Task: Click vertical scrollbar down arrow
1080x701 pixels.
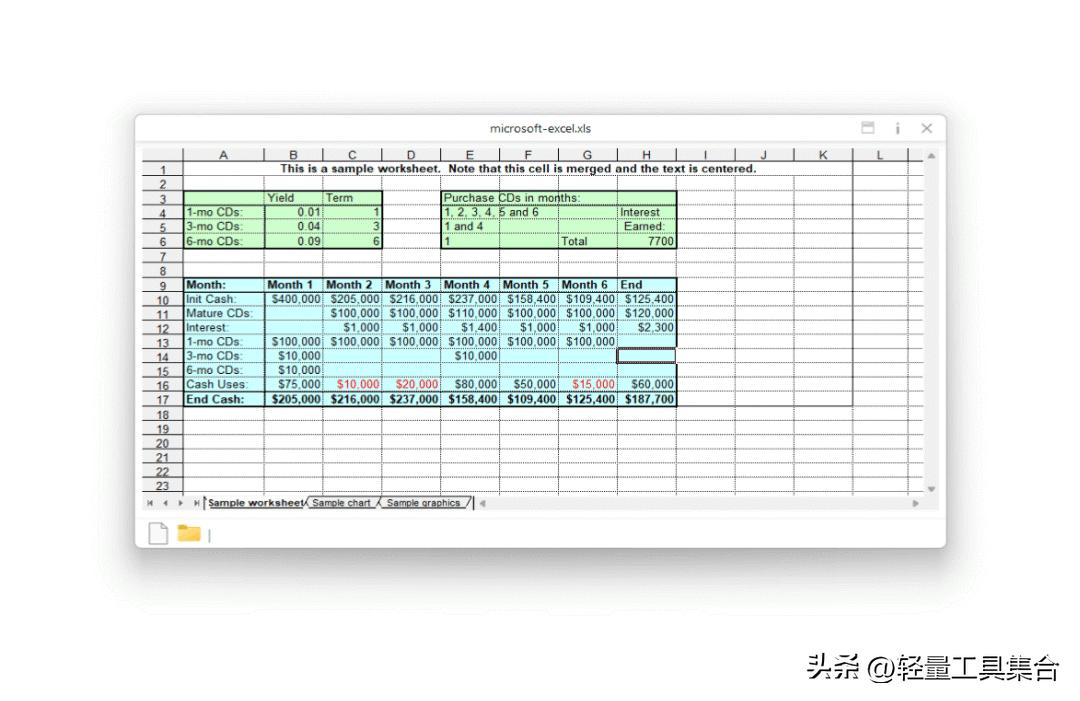Action: 931,489
